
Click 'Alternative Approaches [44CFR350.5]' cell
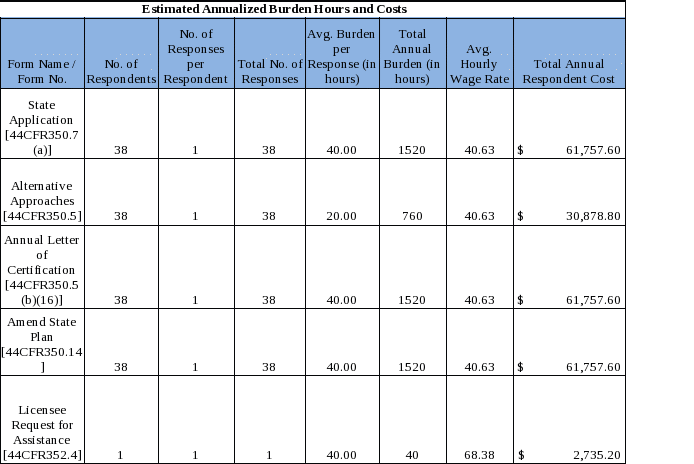coord(42,192)
